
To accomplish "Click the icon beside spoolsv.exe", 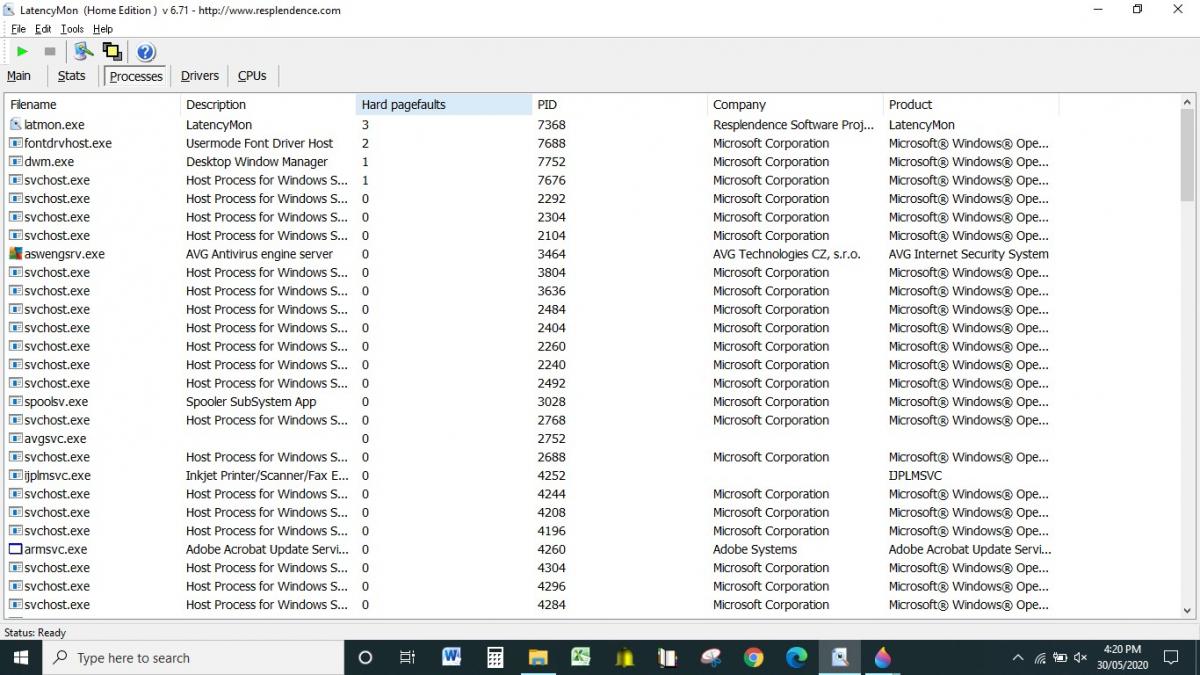I will pyautogui.click(x=15, y=402).
